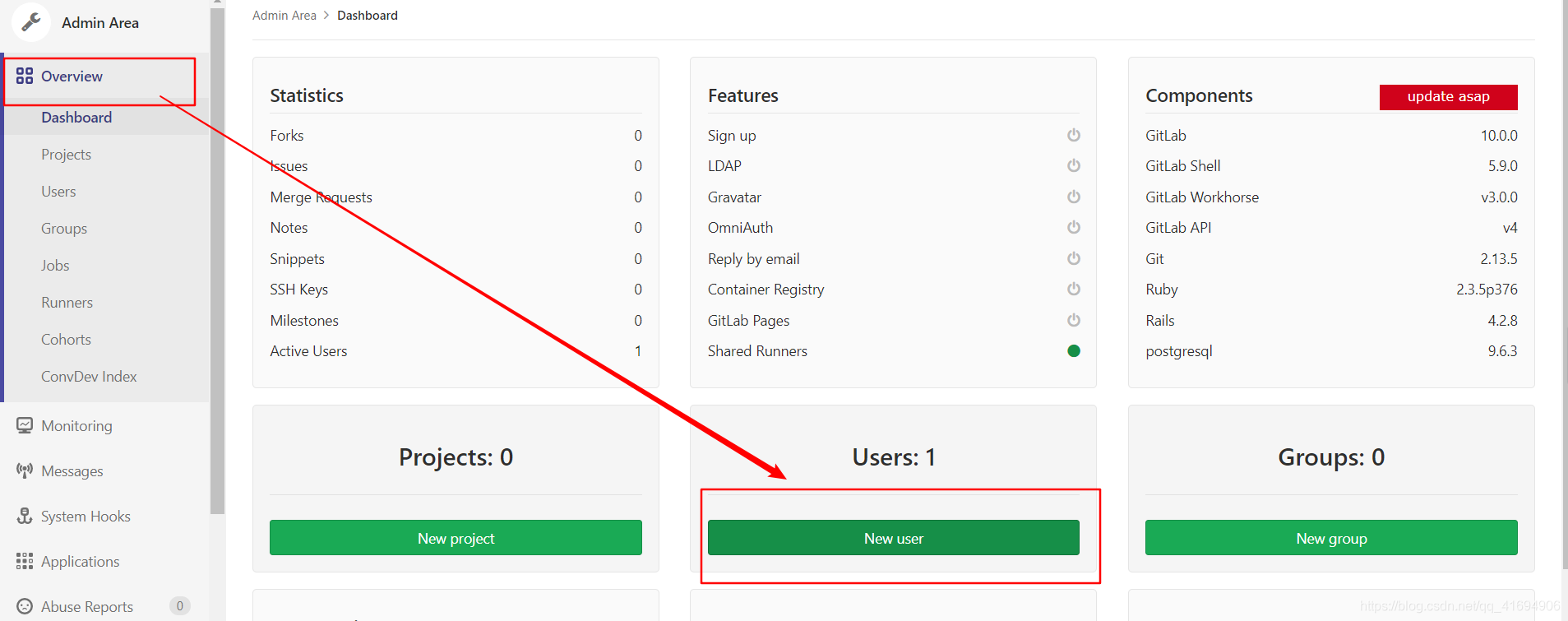Click the Statistics panel heading

307,95
